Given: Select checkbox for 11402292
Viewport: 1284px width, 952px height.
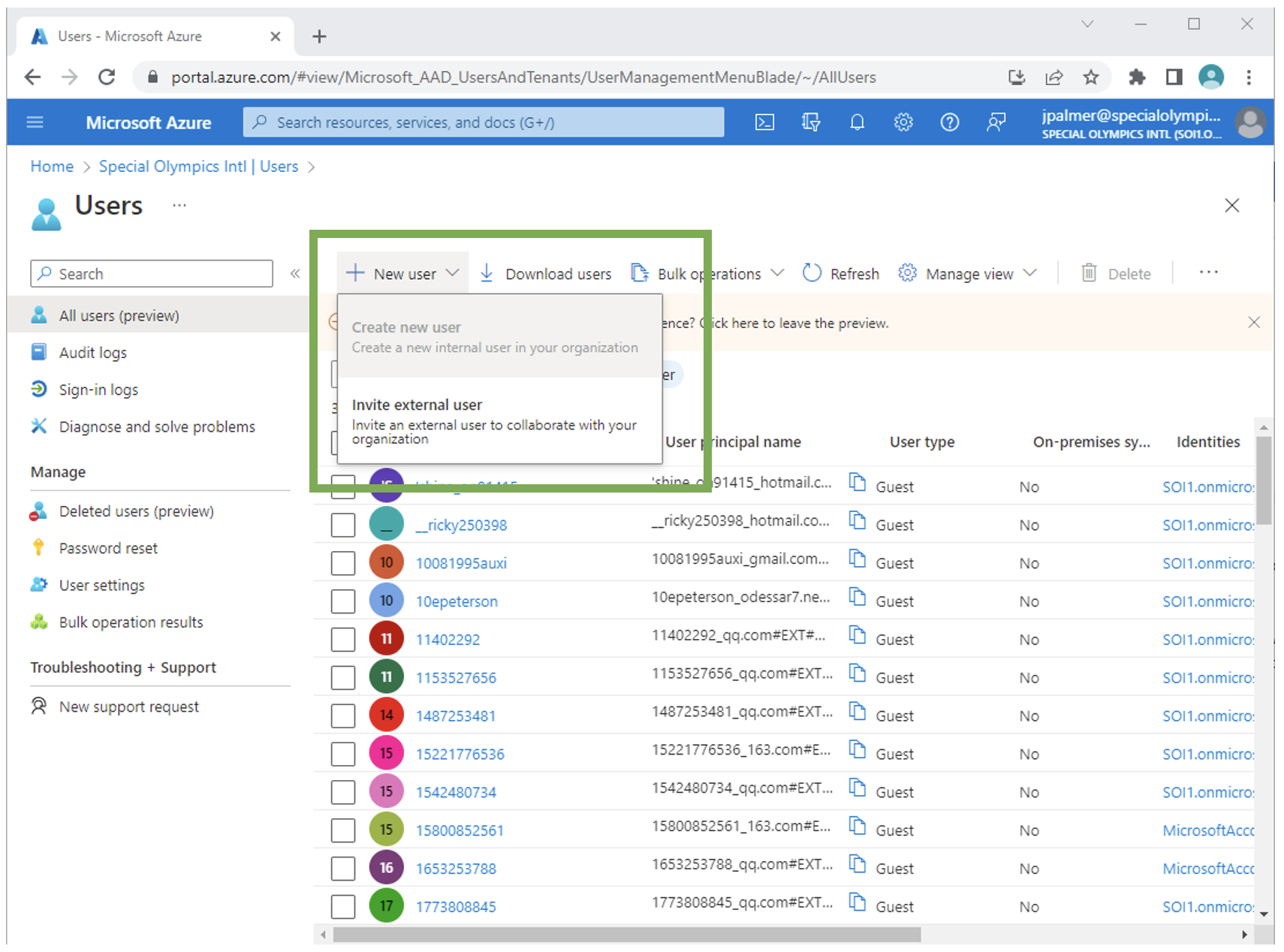Looking at the screenshot, I should tap(343, 640).
